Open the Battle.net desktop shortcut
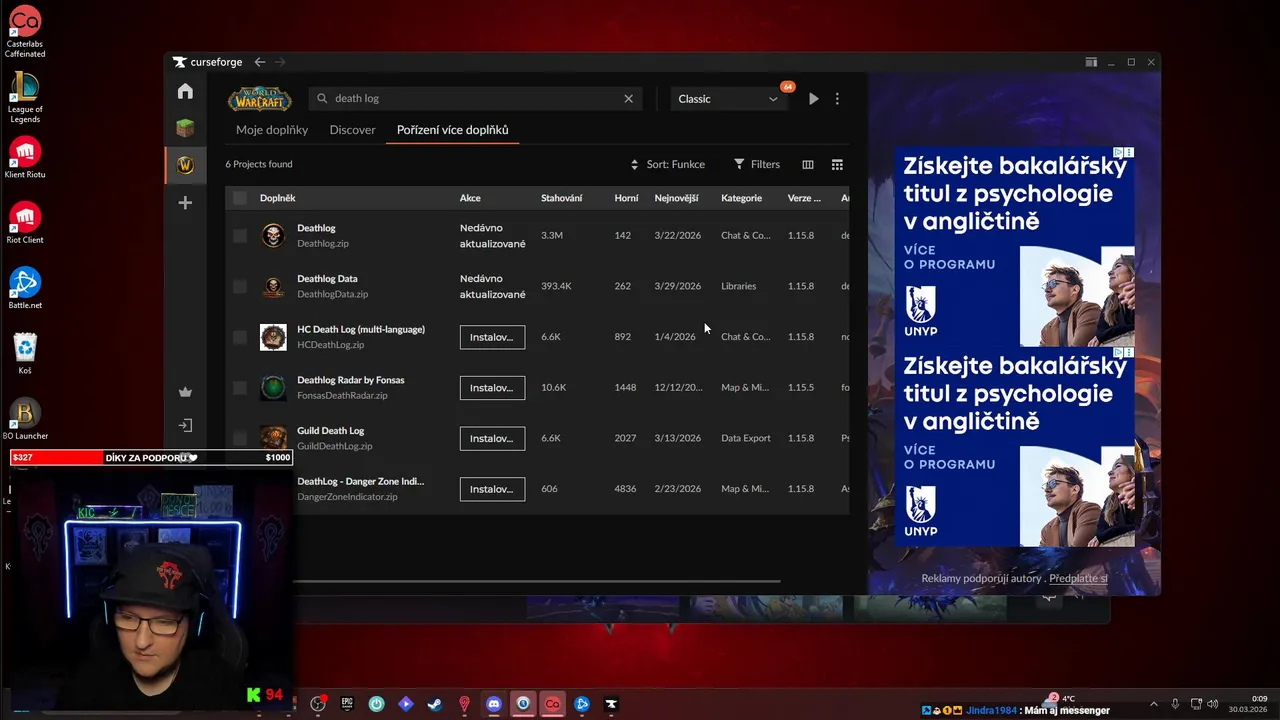The height and width of the screenshot is (720, 1280). point(25,289)
